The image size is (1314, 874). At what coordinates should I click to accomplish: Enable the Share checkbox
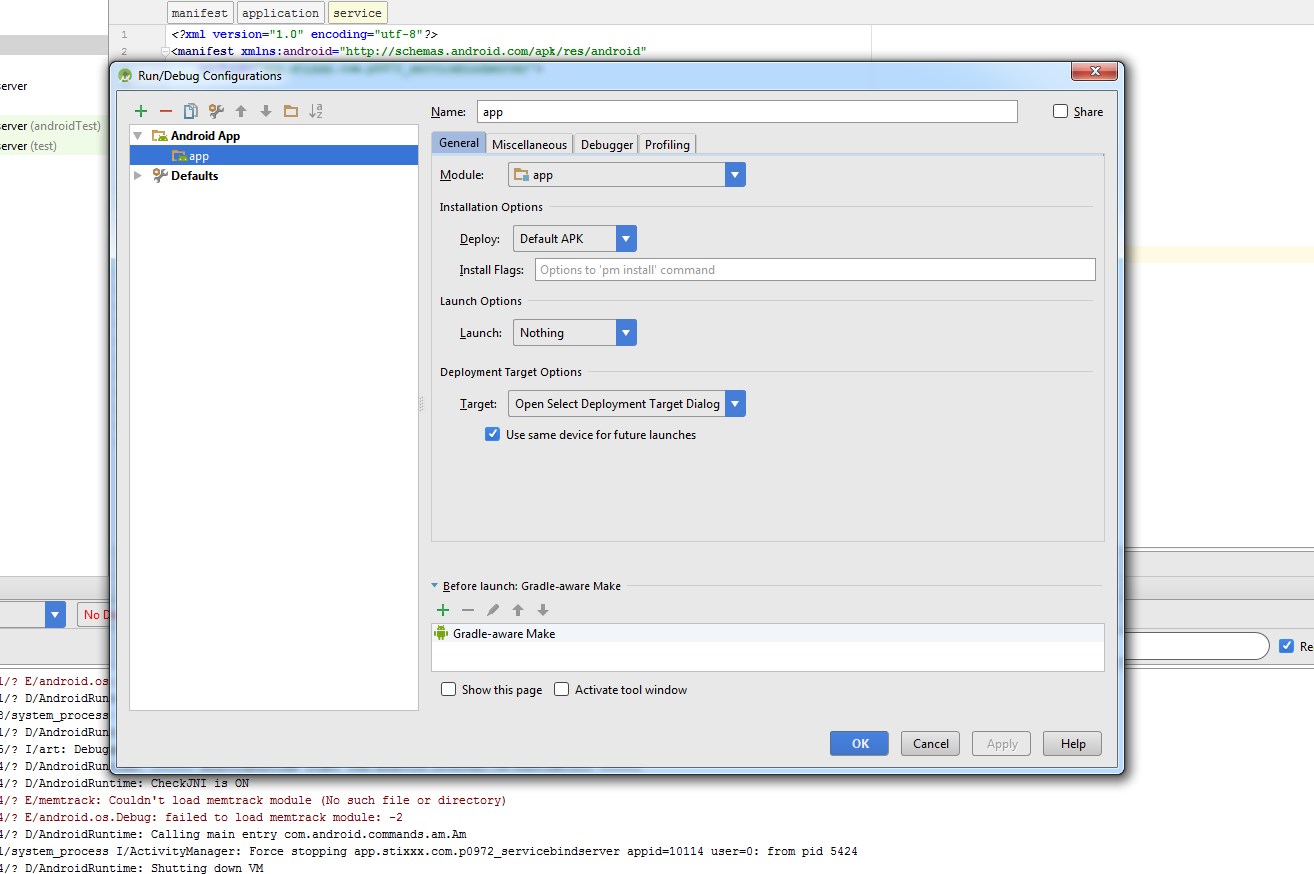[x=1061, y=111]
